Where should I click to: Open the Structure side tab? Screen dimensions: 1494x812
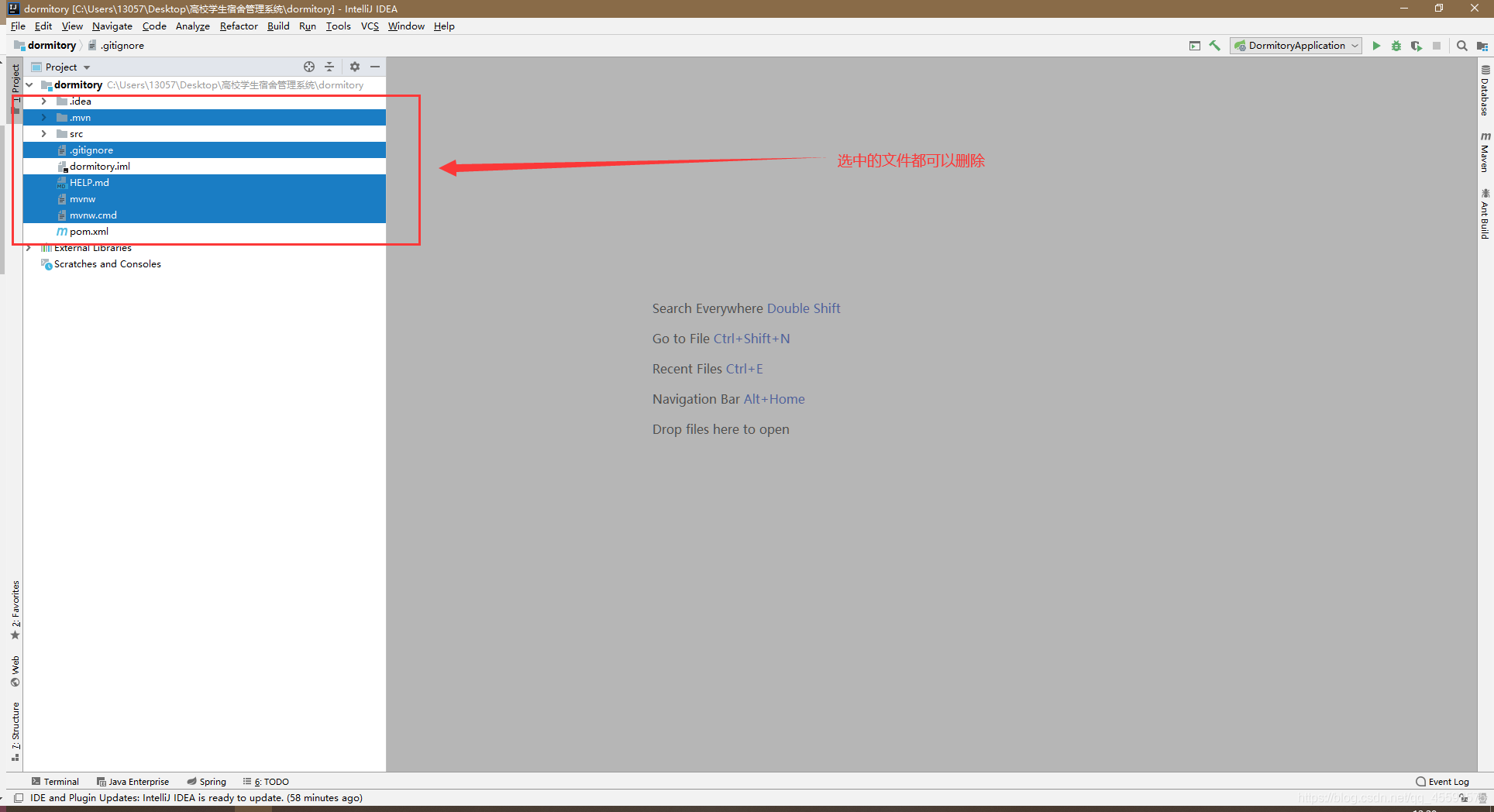click(x=15, y=731)
